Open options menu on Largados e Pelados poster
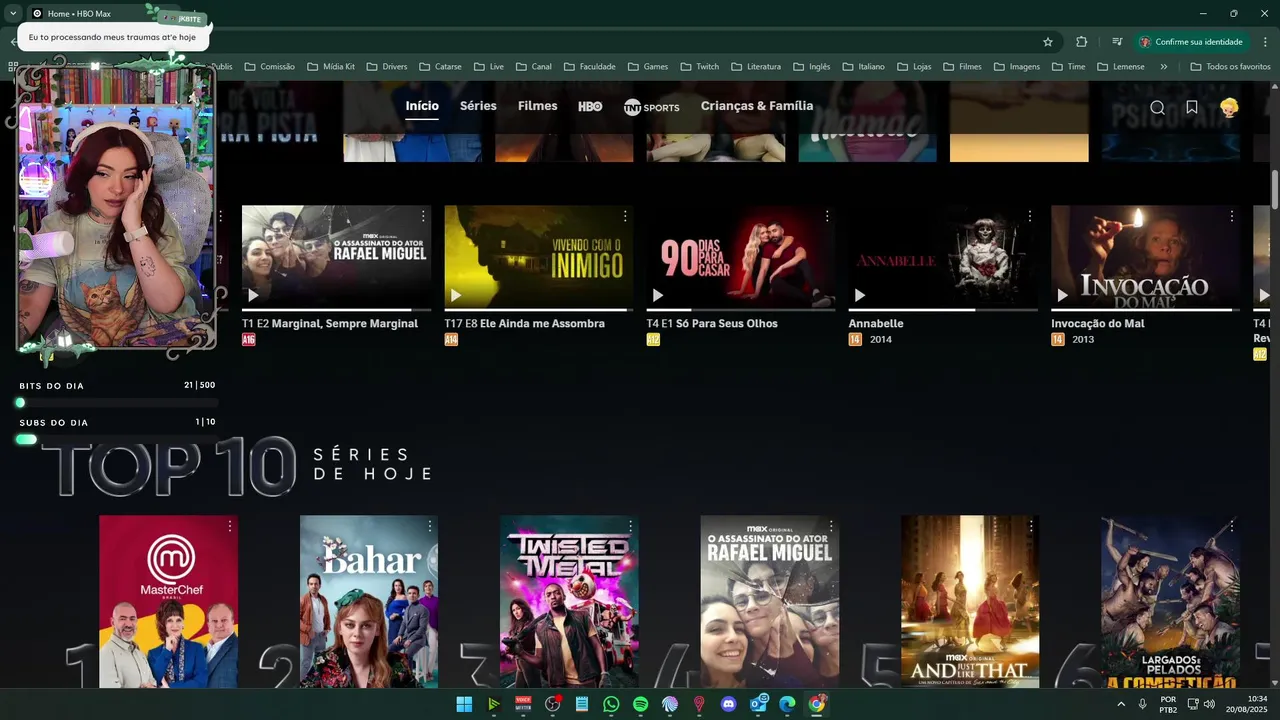1280x720 pixels. click(1231, 526)
